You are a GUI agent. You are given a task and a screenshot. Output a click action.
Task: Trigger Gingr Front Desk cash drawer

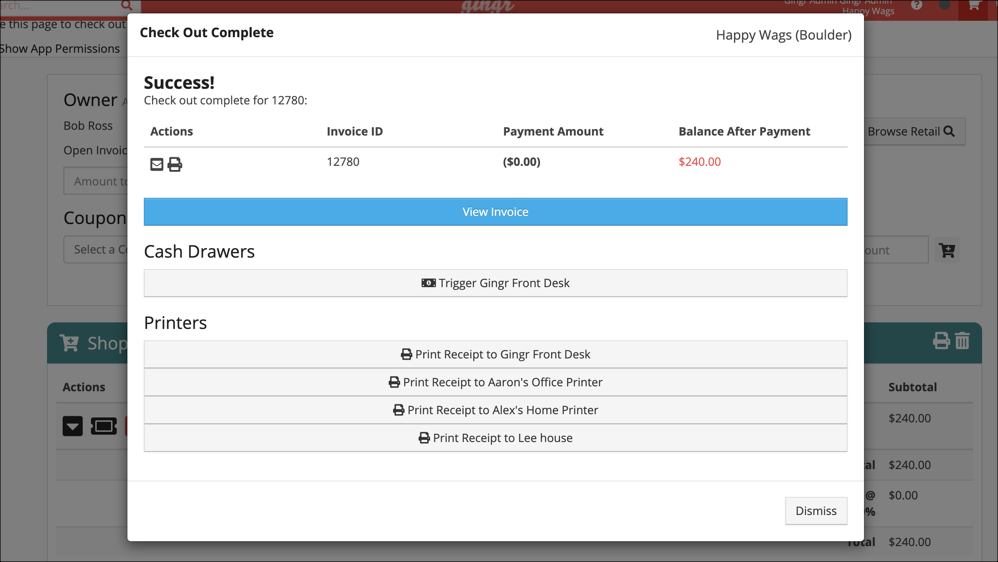[495, 283]
